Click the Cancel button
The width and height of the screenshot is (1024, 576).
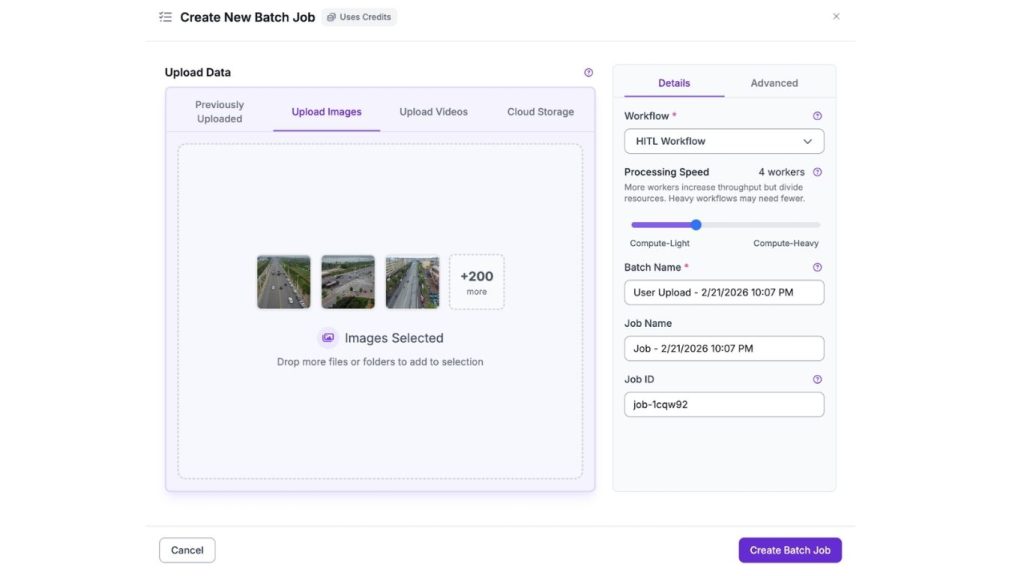(x=187, y=550)
